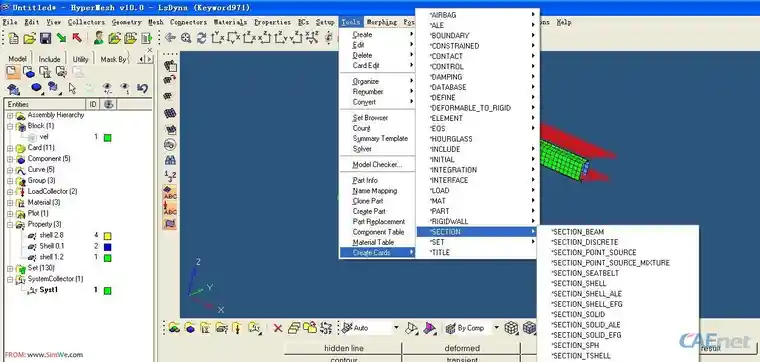Click the green color swatch for Syst1
The width and height of the screenshot is (760, 362).
108,291
